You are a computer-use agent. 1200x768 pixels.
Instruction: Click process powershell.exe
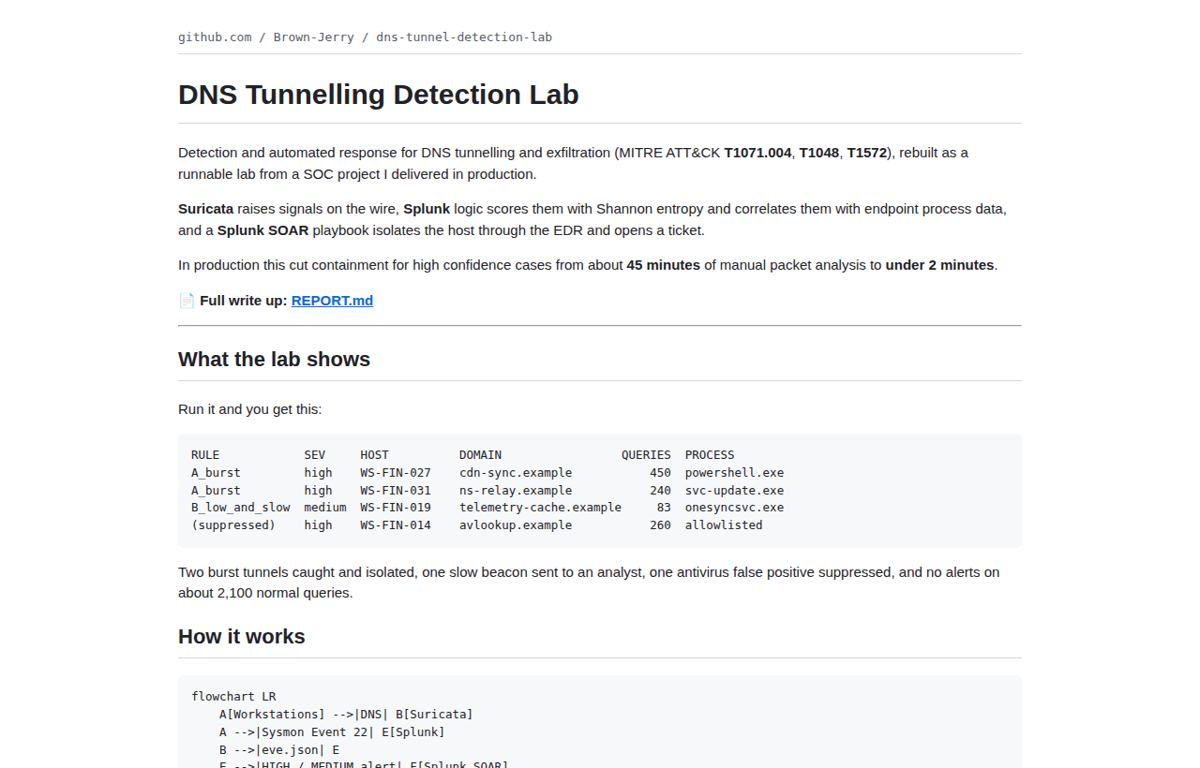tap(735, 473)
